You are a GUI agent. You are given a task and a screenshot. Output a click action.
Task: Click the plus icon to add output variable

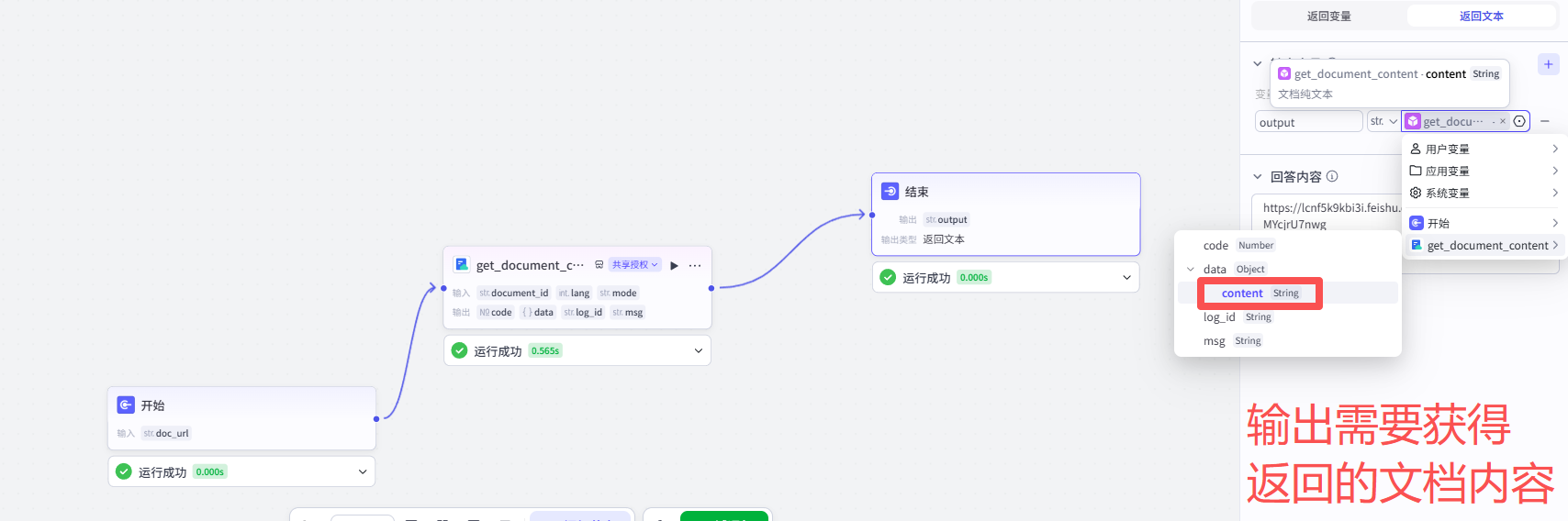pyautogui.click(x=1548, y=64)
